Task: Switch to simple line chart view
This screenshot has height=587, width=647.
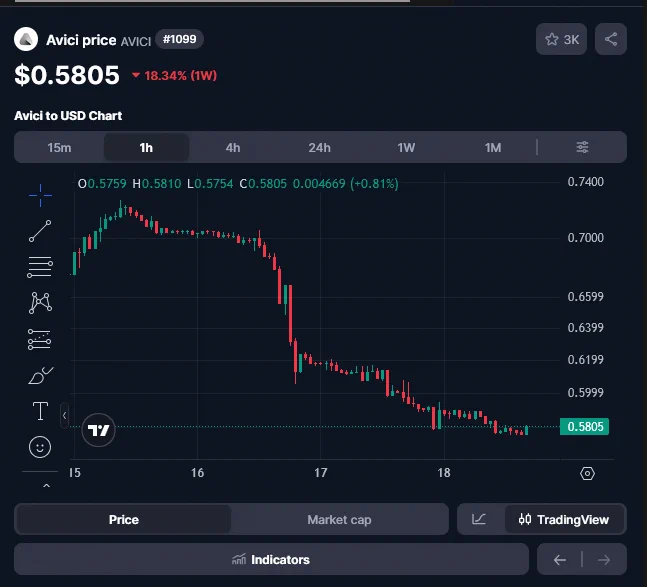Action: 479,519
